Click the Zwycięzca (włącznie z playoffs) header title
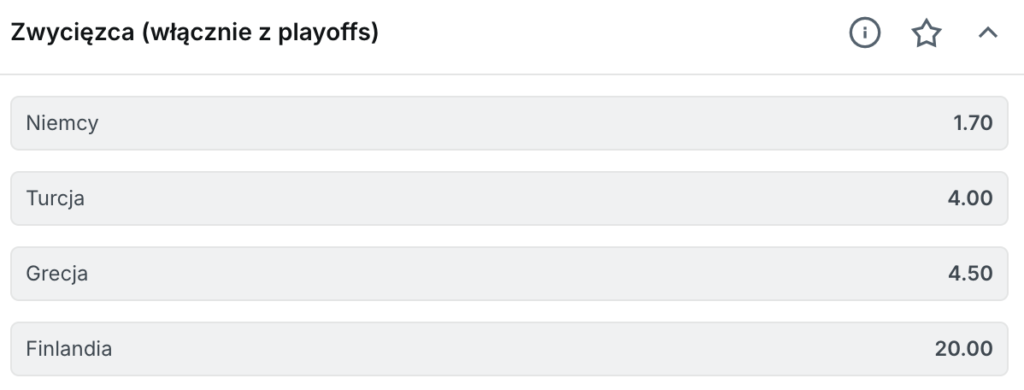Screen dimensions: 1024x390 click(x=195, y=33)
